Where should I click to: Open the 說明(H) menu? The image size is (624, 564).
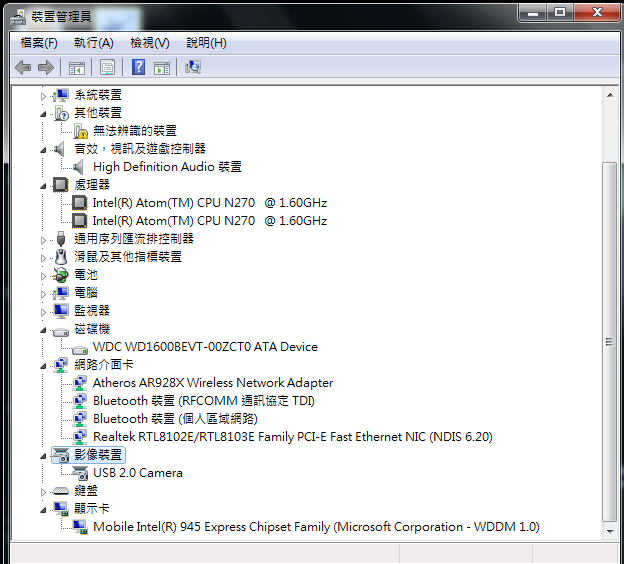click(207, 43)
